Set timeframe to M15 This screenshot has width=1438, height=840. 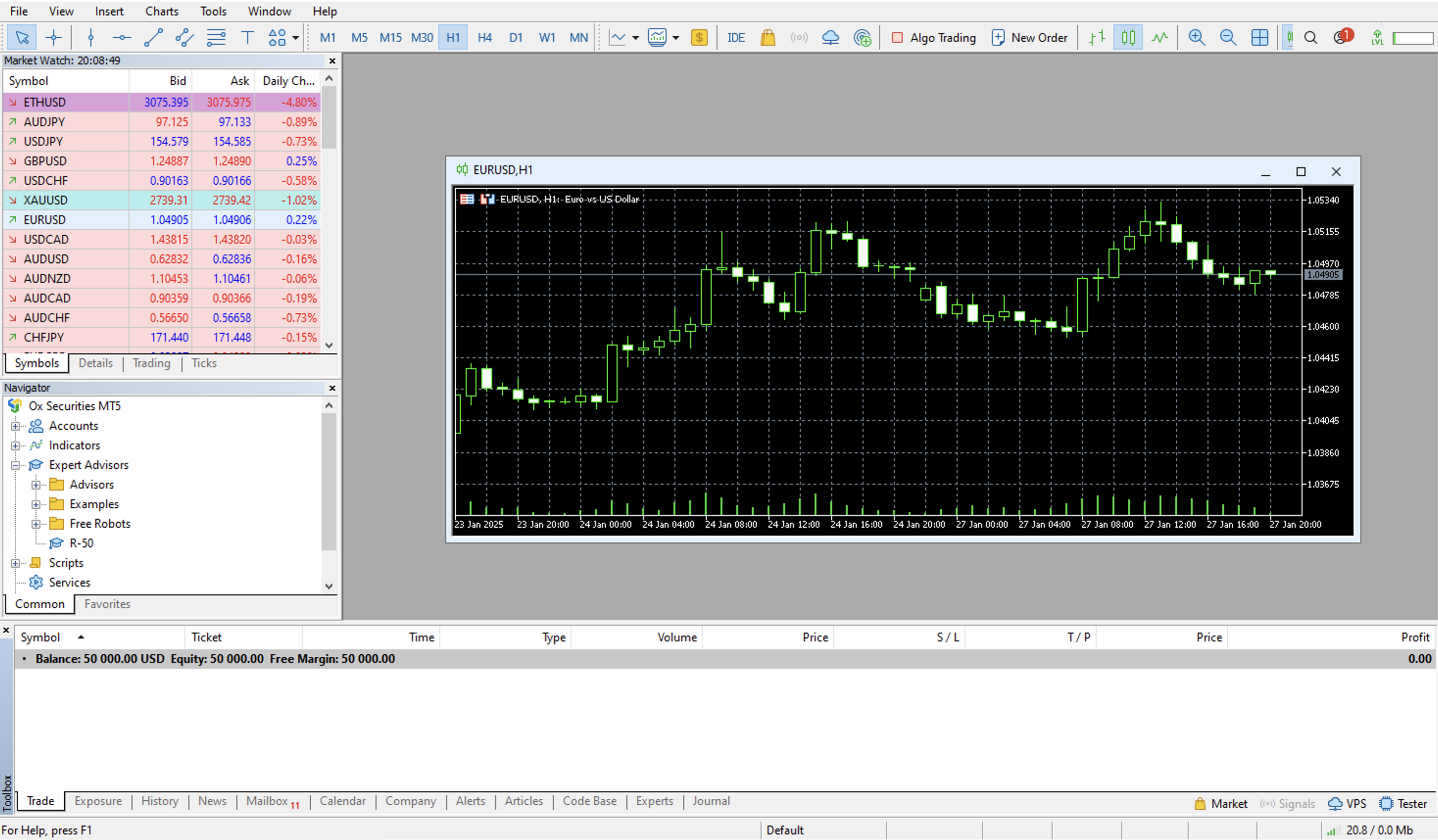click(x=390, y=38)
